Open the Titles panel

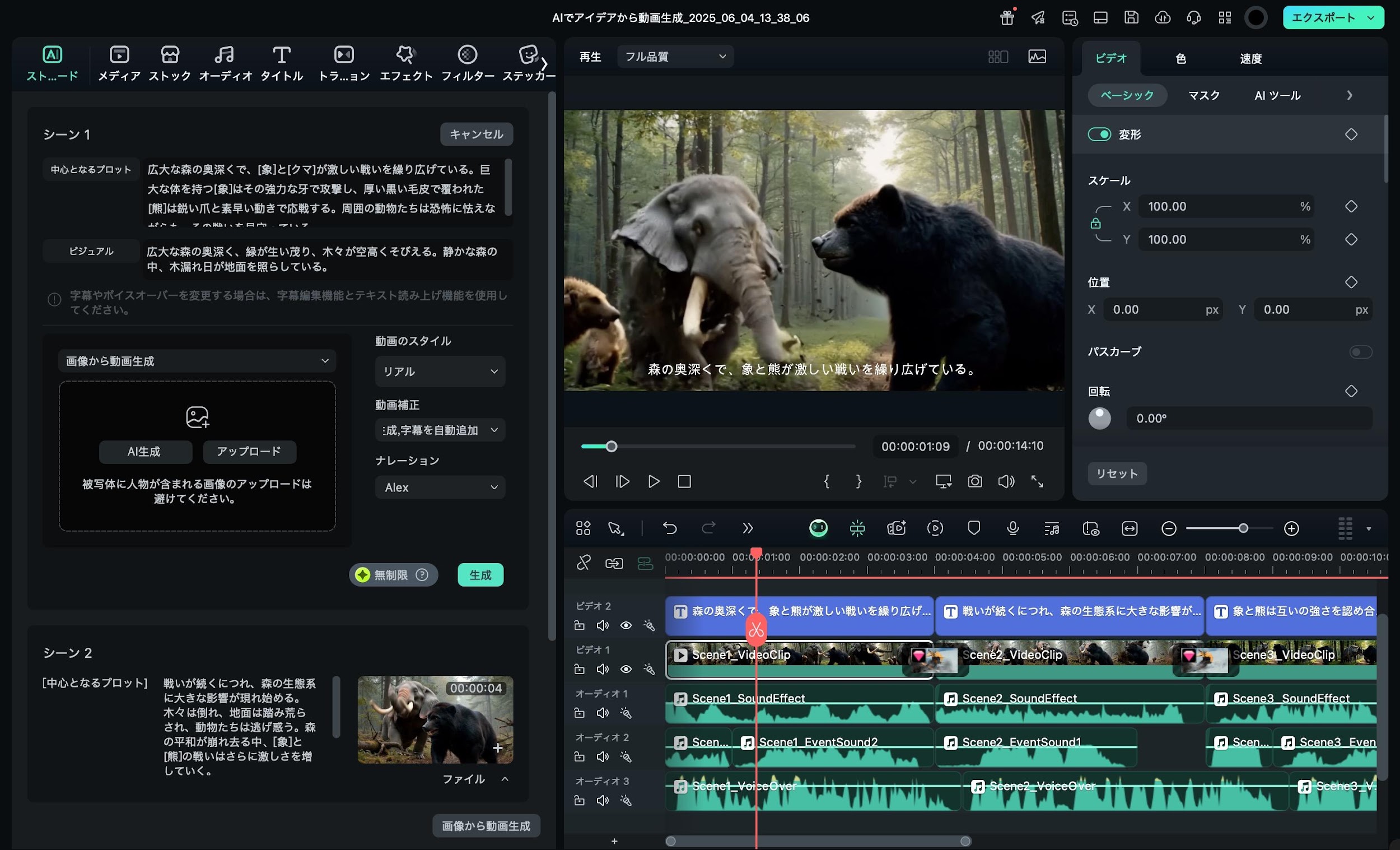tap(281, 63)
